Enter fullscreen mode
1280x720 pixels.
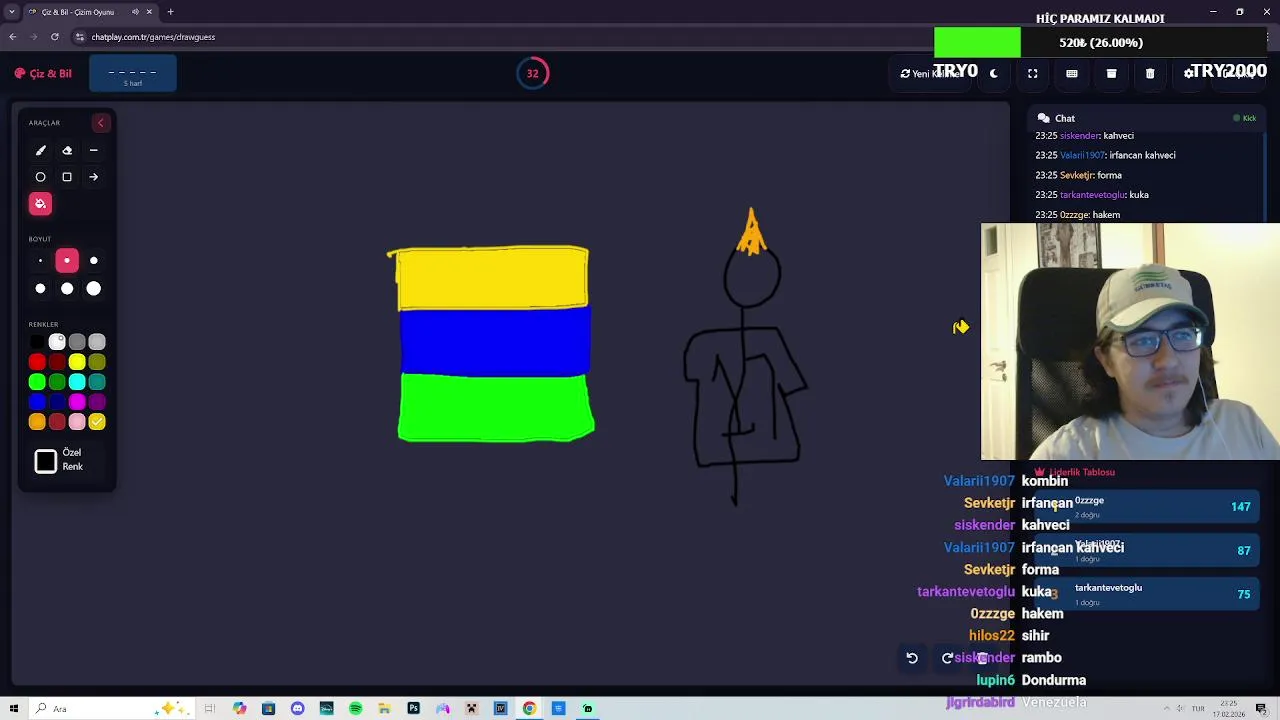point(1032,73)
